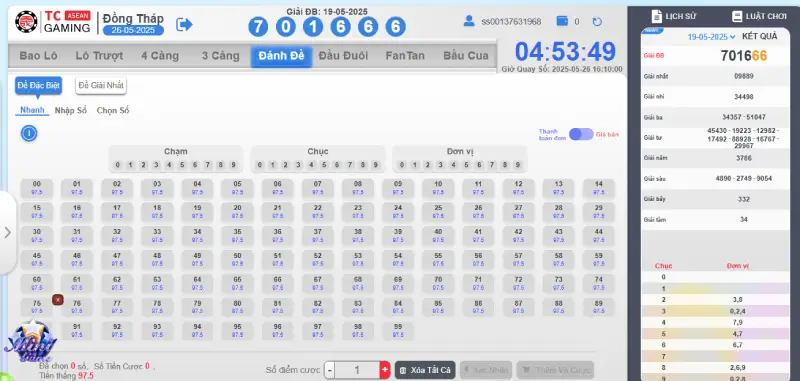Pick number 07 tile
The image size is (800, 381).
[x=318, y=188]
